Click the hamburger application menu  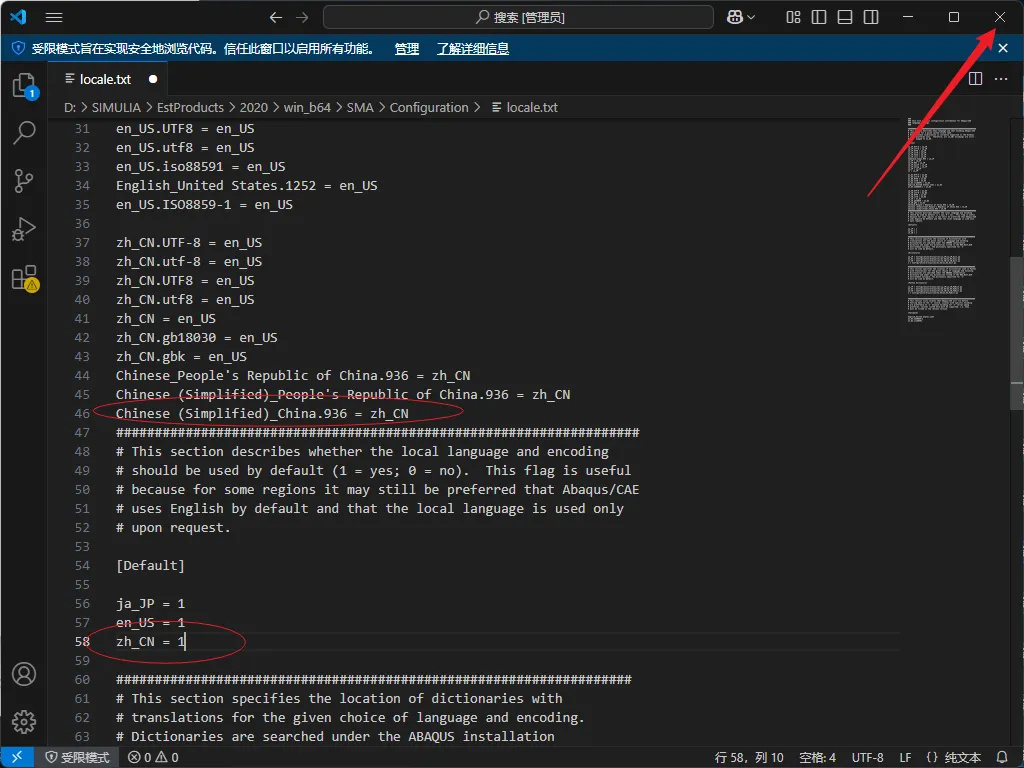pyautogui.click(x=54, y=18)
